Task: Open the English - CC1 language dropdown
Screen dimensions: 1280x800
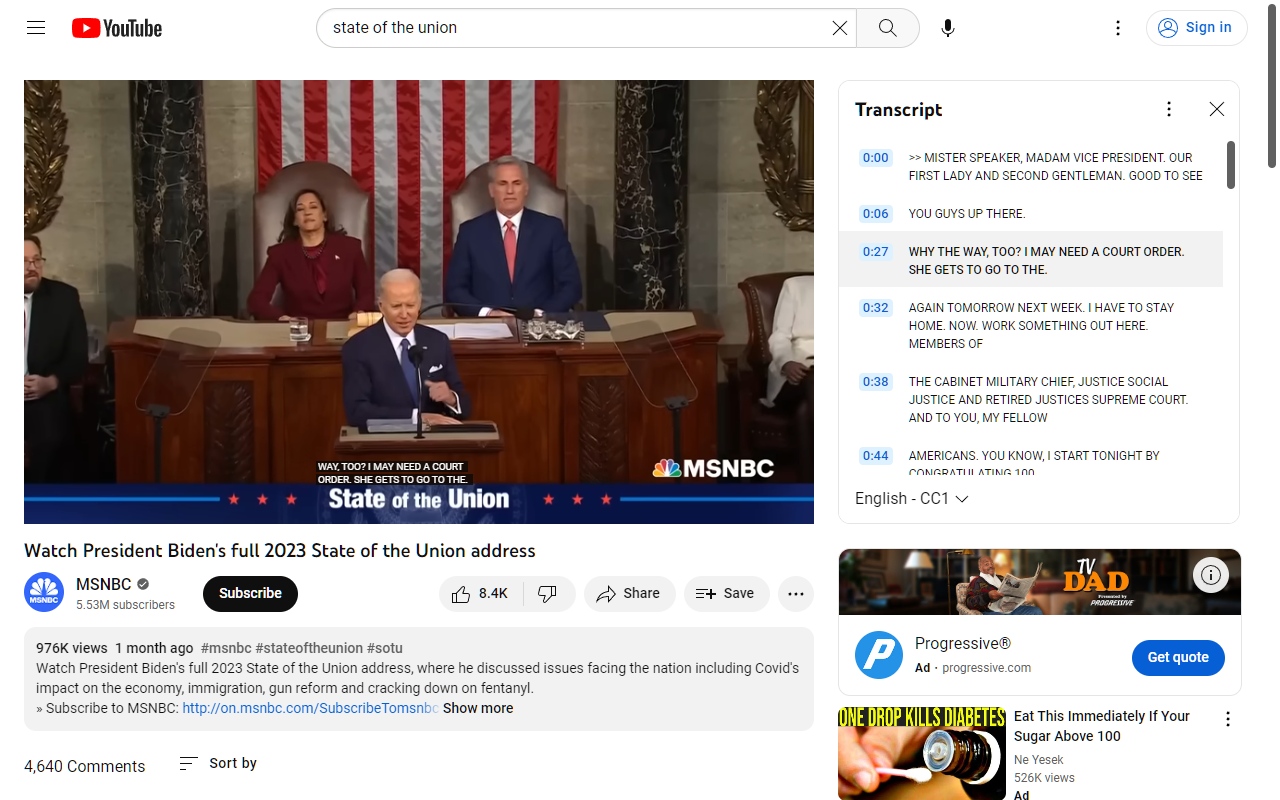Action: [912, 498]
